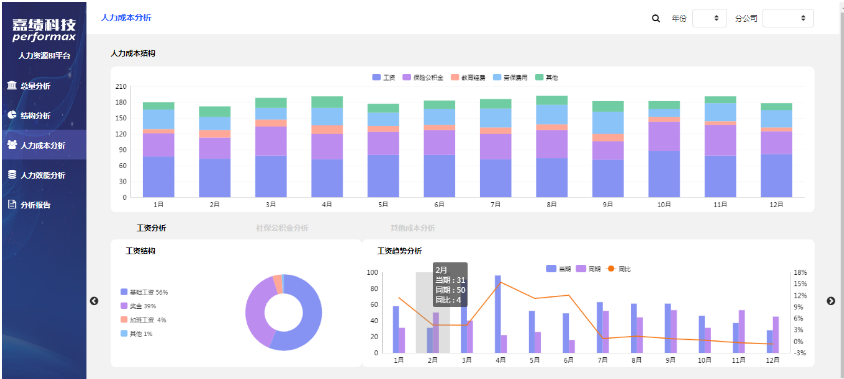Go to next panel with right arrow
The width and height of the screenshot is (844, 379).
(831, 301)
